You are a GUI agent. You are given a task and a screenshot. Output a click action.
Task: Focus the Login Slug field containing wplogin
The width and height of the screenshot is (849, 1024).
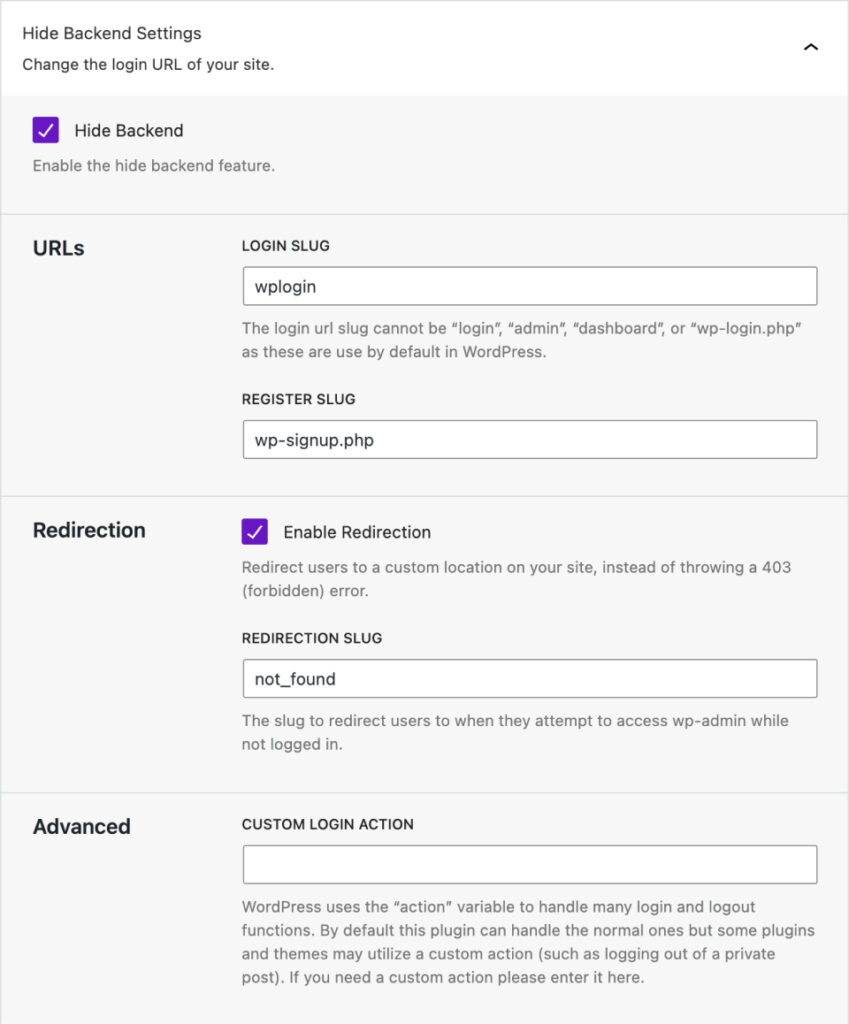(529, 286)
